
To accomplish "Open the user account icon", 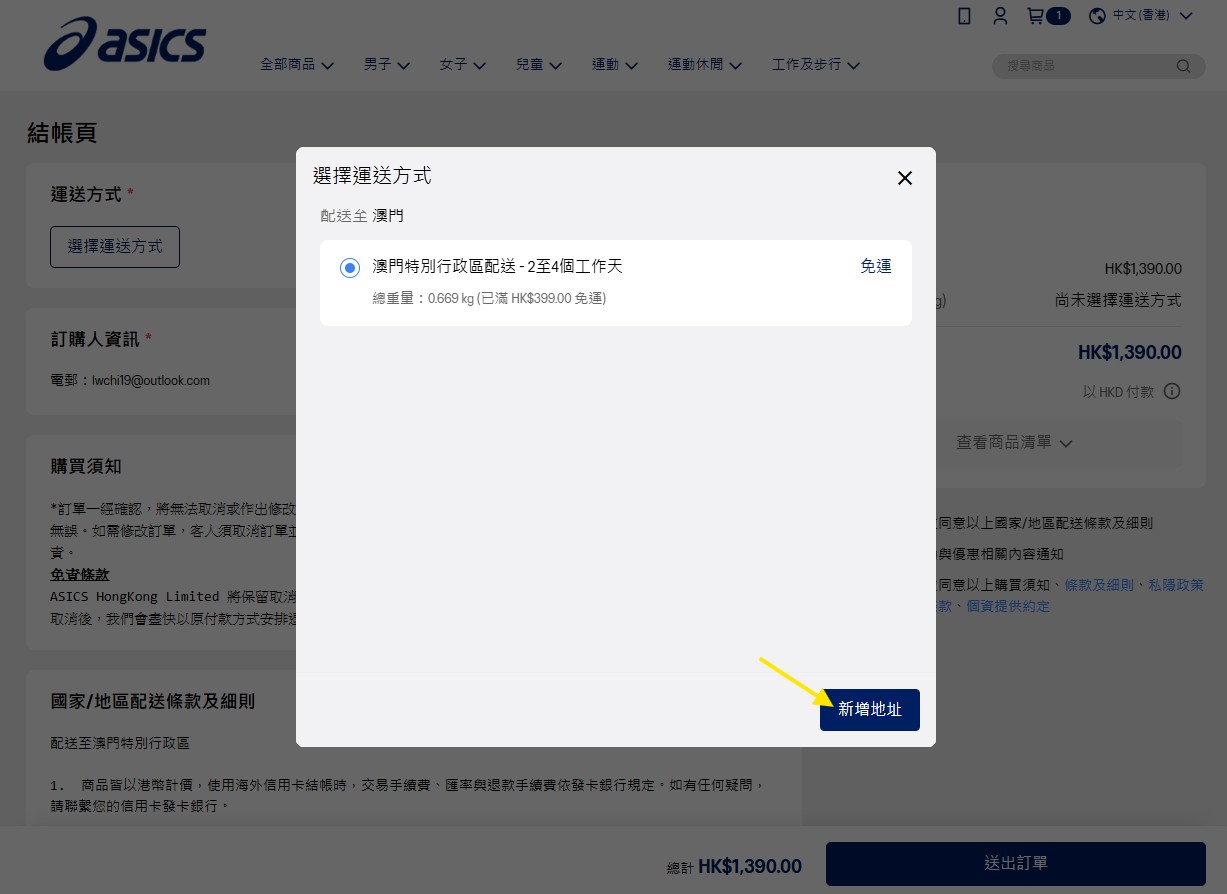I will click(1000, 16).
